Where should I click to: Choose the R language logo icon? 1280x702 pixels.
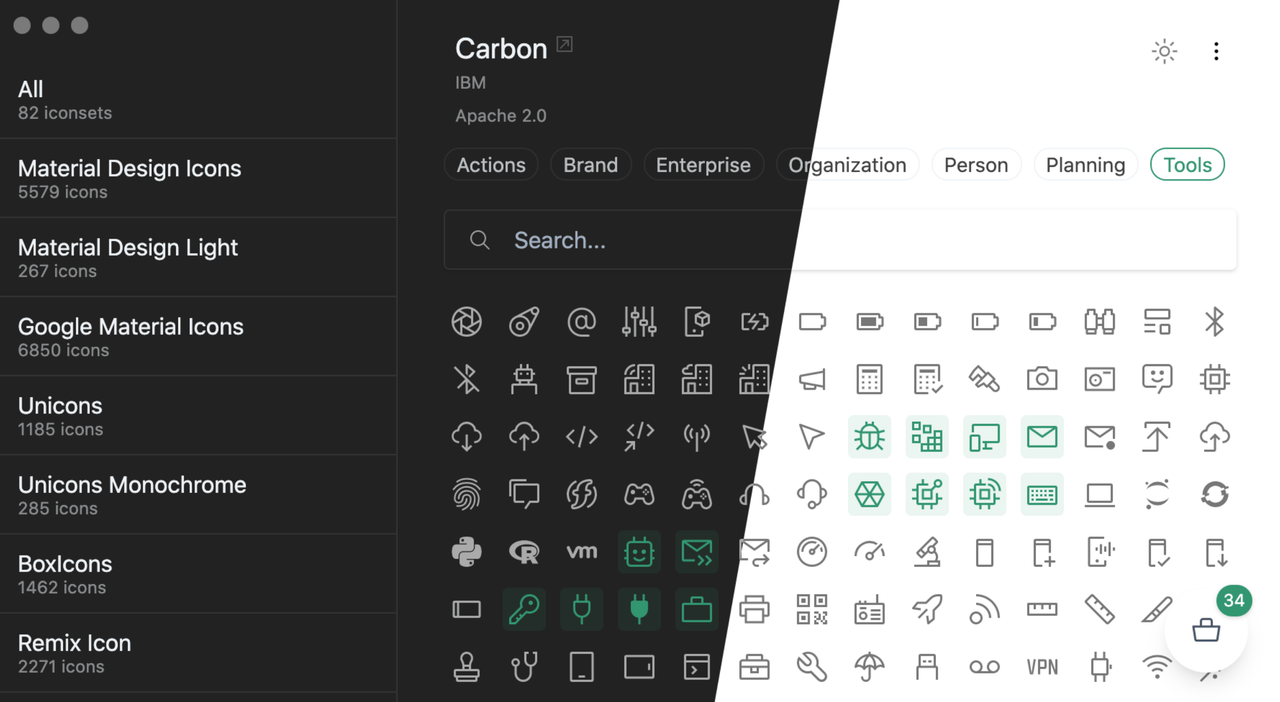pos(524,552)
